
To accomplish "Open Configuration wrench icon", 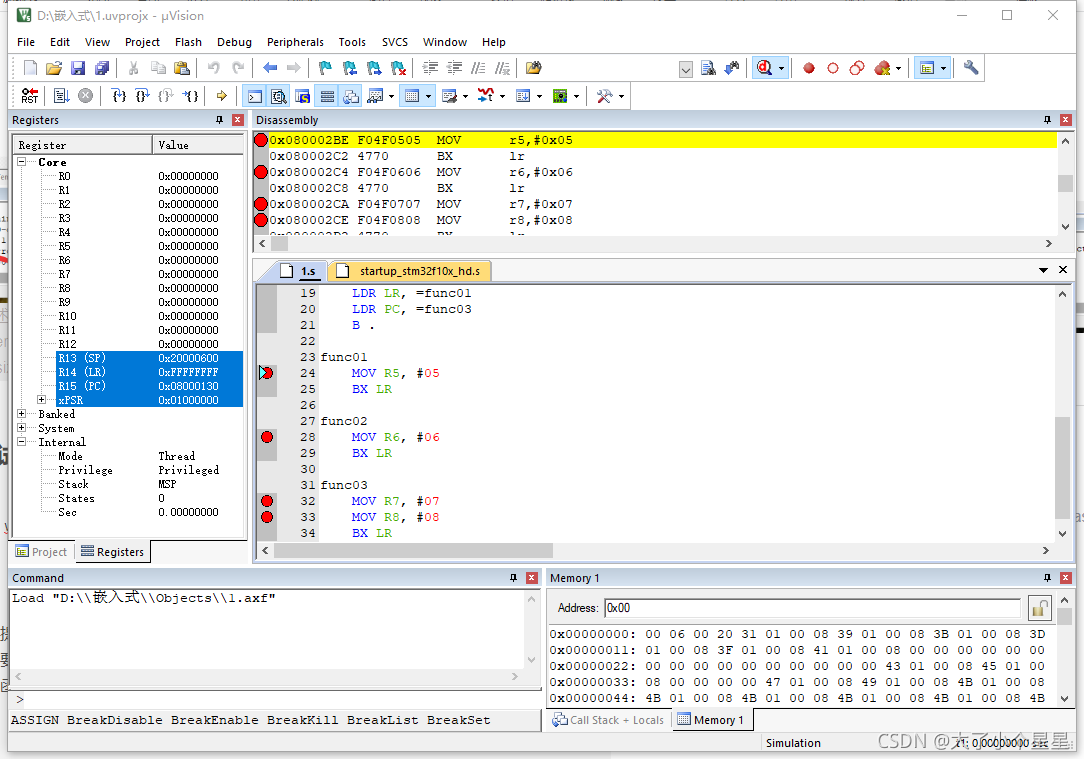I will (971, 68).
